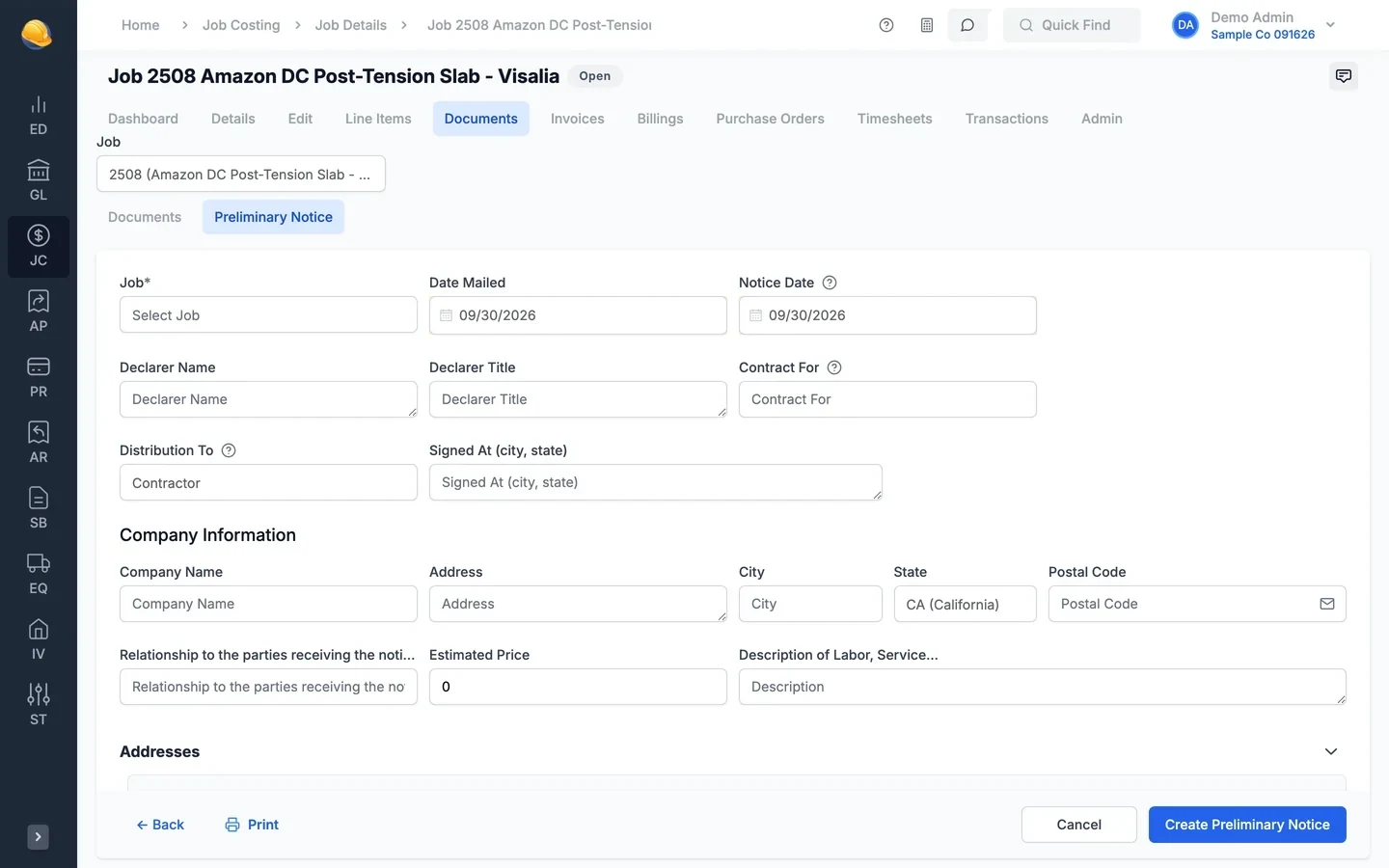The height and width of the screenshot is (868, 1389).
Task: Open the ST settings module
Action: (x=39, y=706)
